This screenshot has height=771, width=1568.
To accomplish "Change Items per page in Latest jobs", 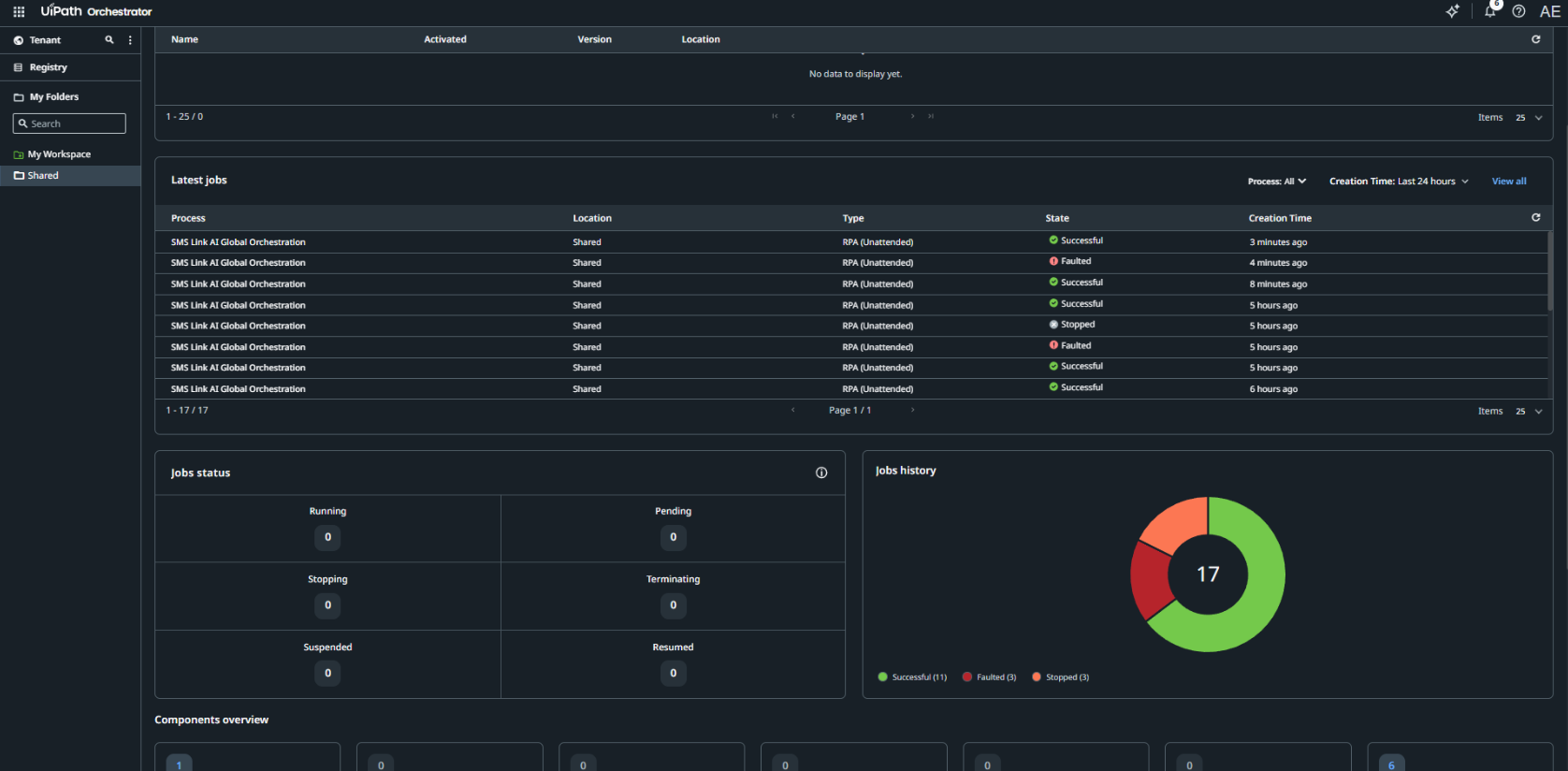I will (x=1529, y=411).
